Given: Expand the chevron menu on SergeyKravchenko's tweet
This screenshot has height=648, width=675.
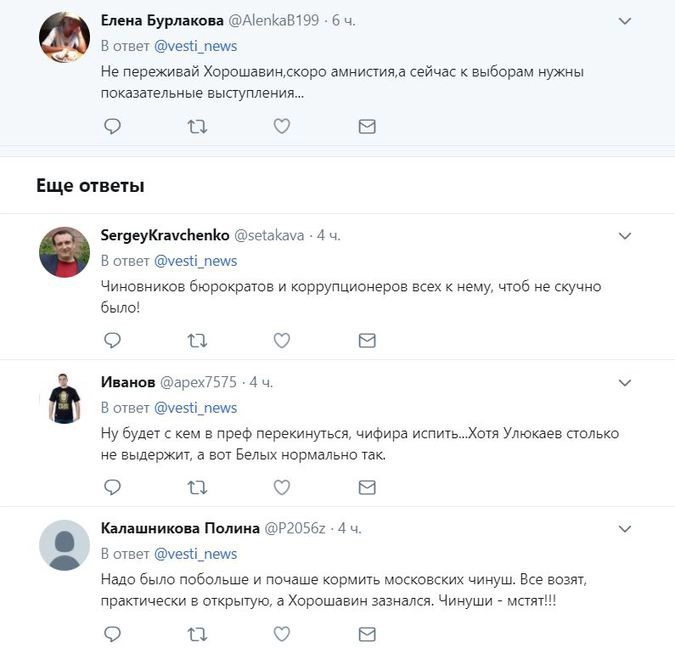Looking at the screenshot, I should pyautogui.click(x=625, y=236).
